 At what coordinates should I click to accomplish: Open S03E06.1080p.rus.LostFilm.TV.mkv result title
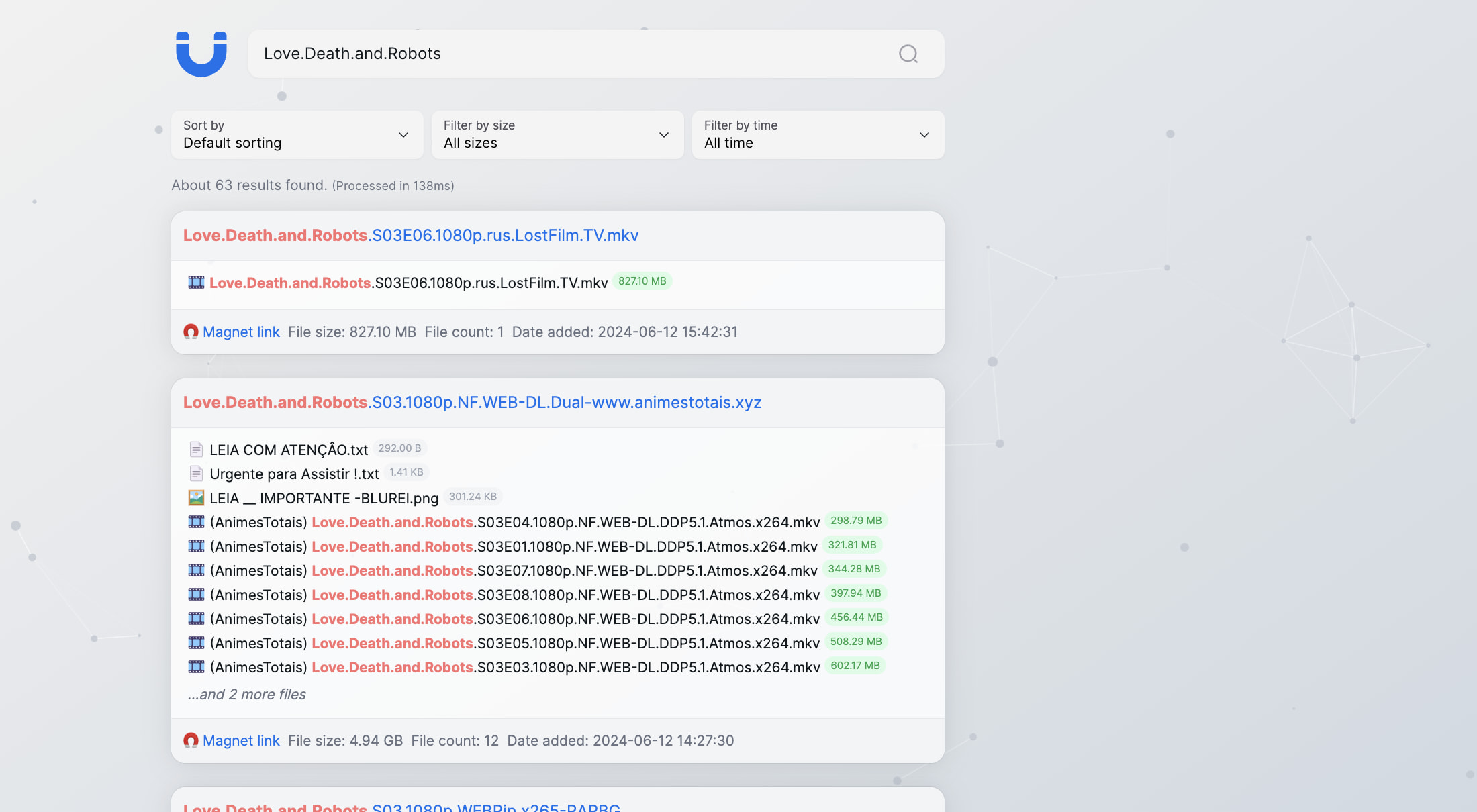411,236
